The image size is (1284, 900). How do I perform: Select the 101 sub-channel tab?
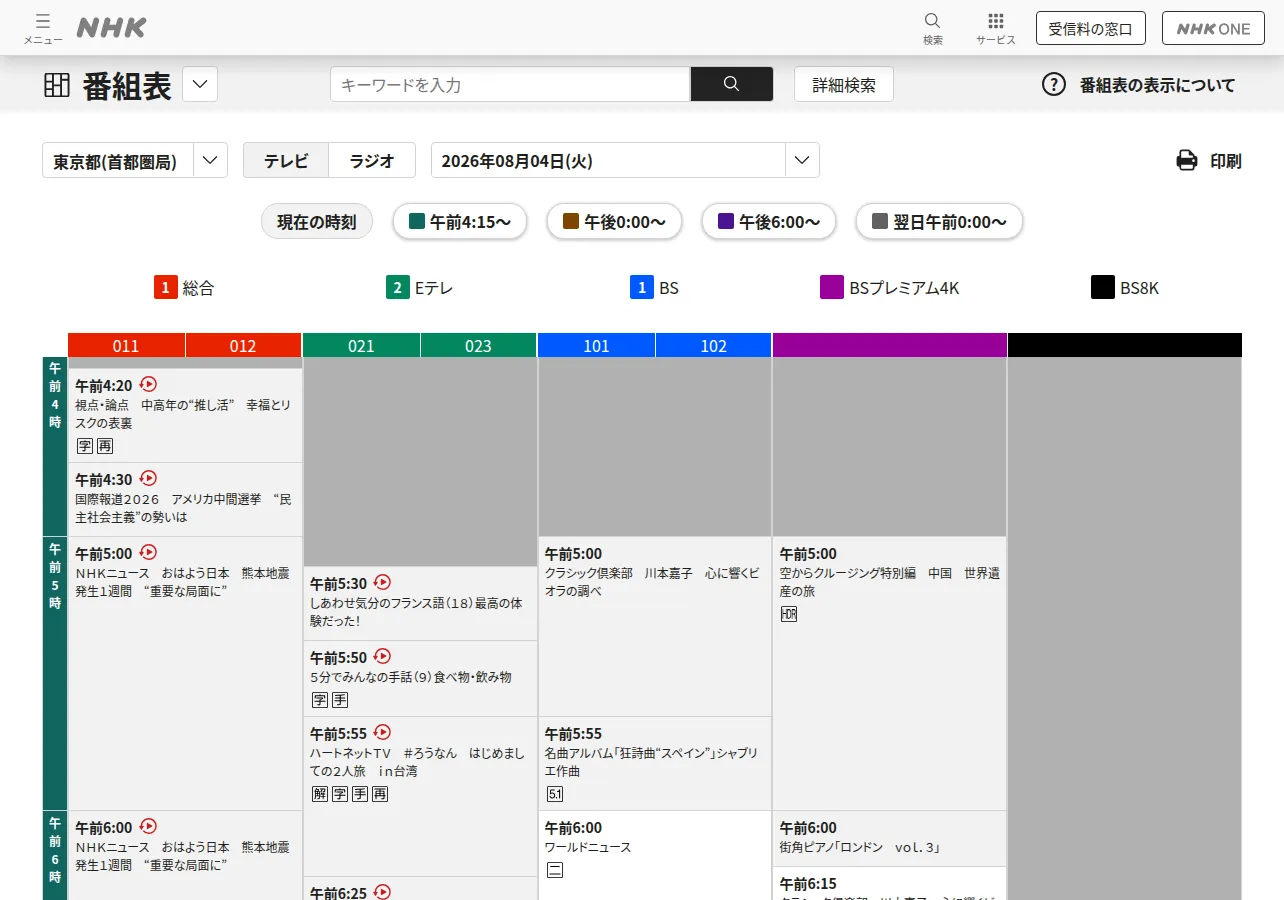[x=596, y=346]
